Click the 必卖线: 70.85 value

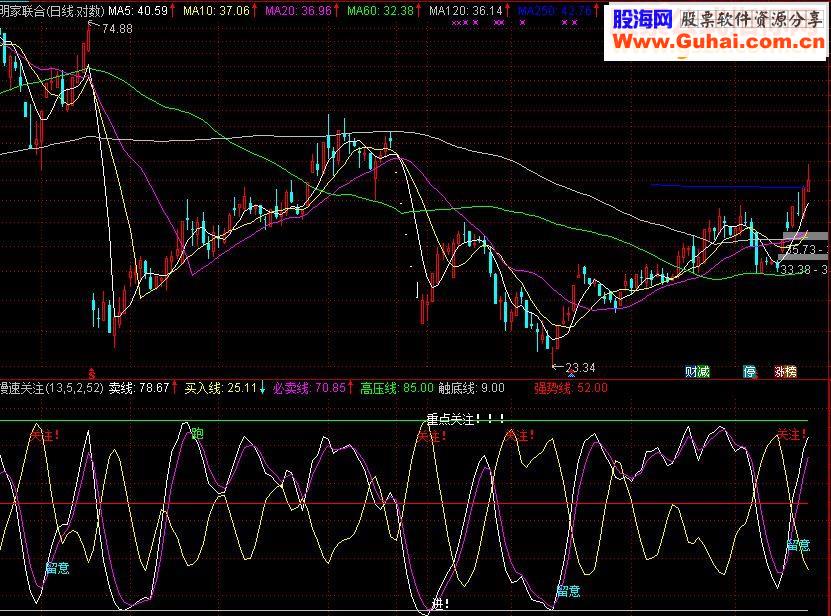pos(310,388)
